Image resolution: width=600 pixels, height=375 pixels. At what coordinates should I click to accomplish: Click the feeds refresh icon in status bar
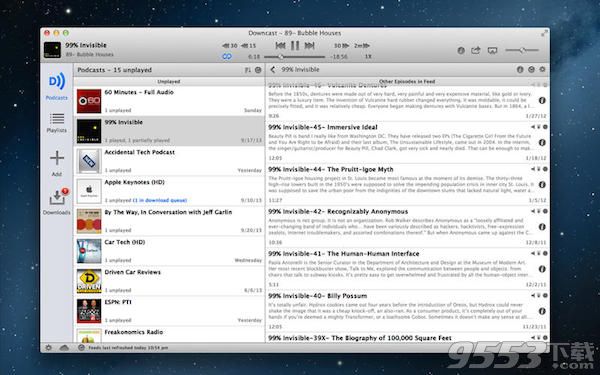81,348
